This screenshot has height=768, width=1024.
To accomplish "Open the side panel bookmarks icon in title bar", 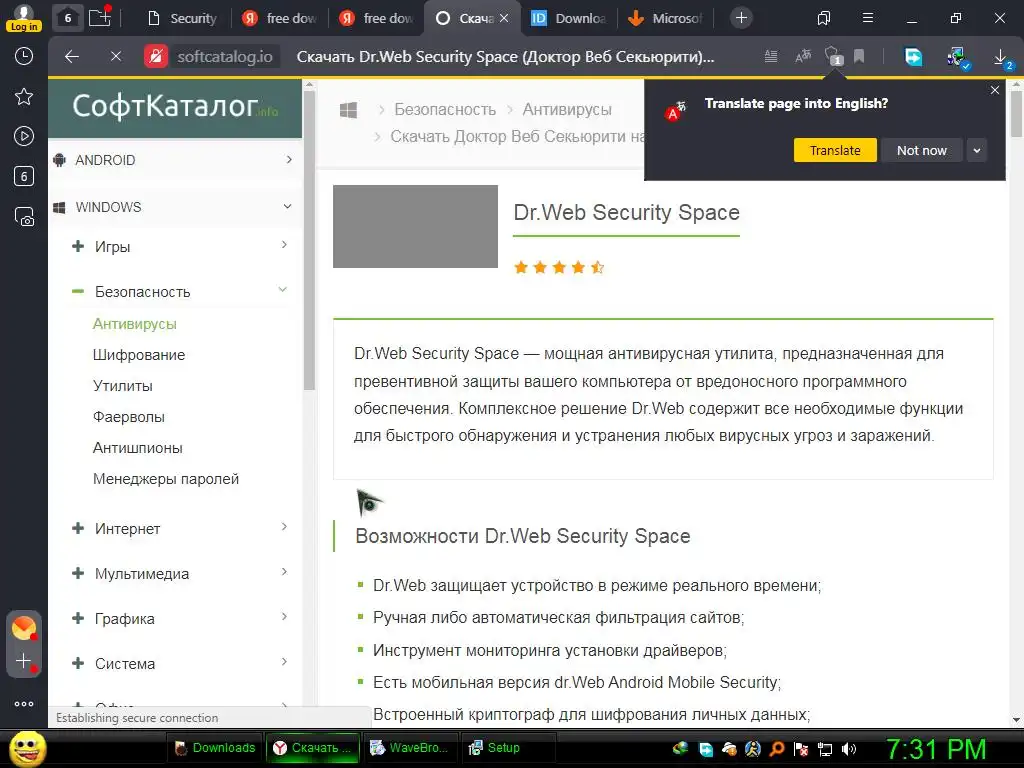I will pyautogui.click(x=824, y=18).
